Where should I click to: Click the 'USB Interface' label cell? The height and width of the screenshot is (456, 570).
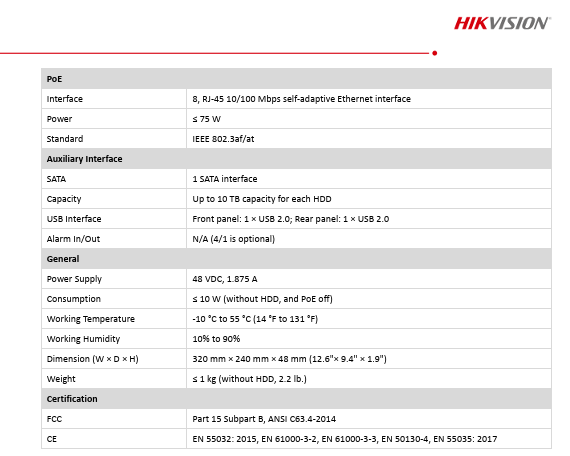[114, 219]
